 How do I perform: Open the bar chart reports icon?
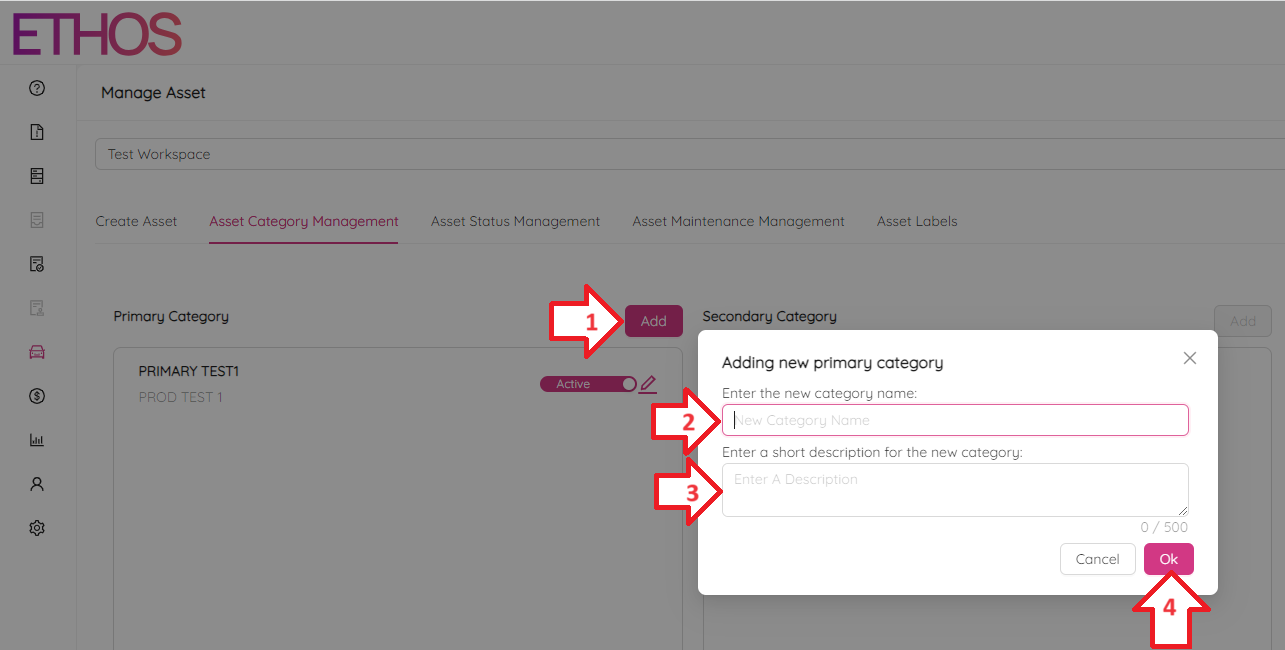click(x=37, y=440)
